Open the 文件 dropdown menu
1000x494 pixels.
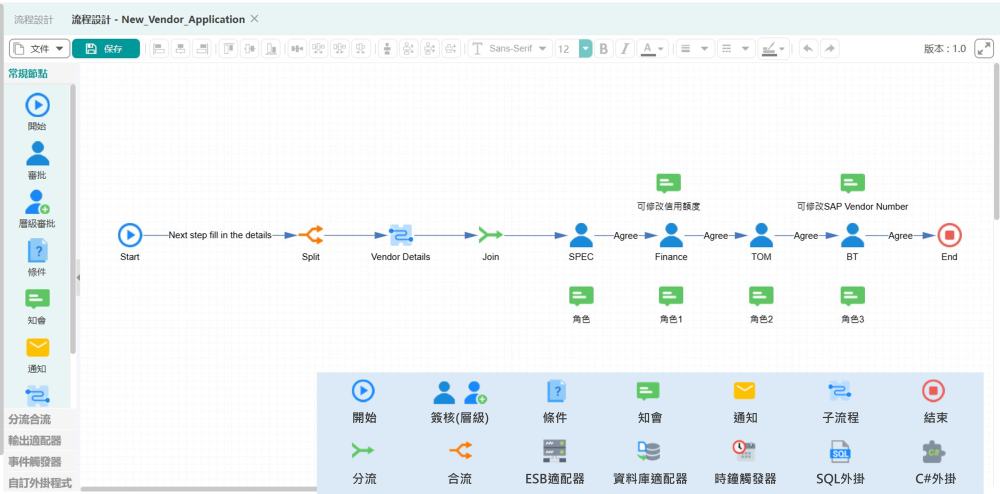pyautogui.click(x=39, y=49)
